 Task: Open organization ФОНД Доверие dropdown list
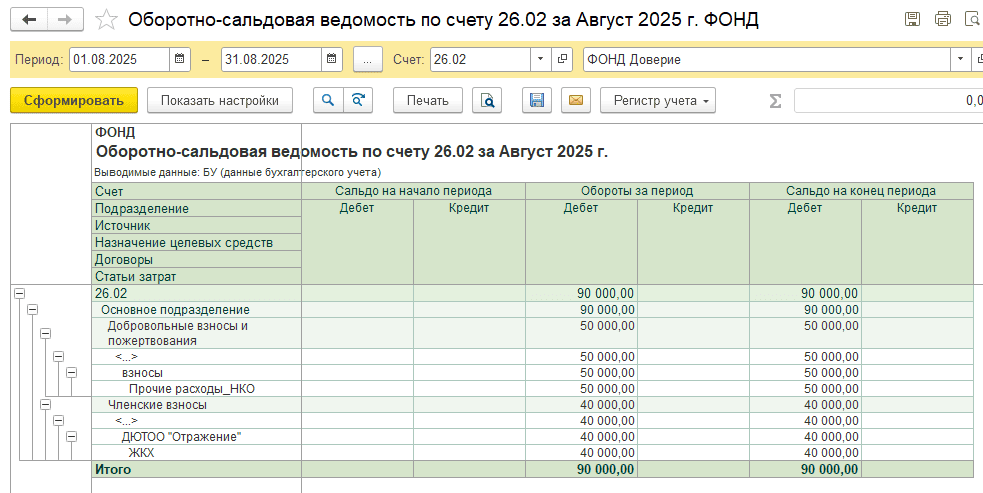coord(962,60)
